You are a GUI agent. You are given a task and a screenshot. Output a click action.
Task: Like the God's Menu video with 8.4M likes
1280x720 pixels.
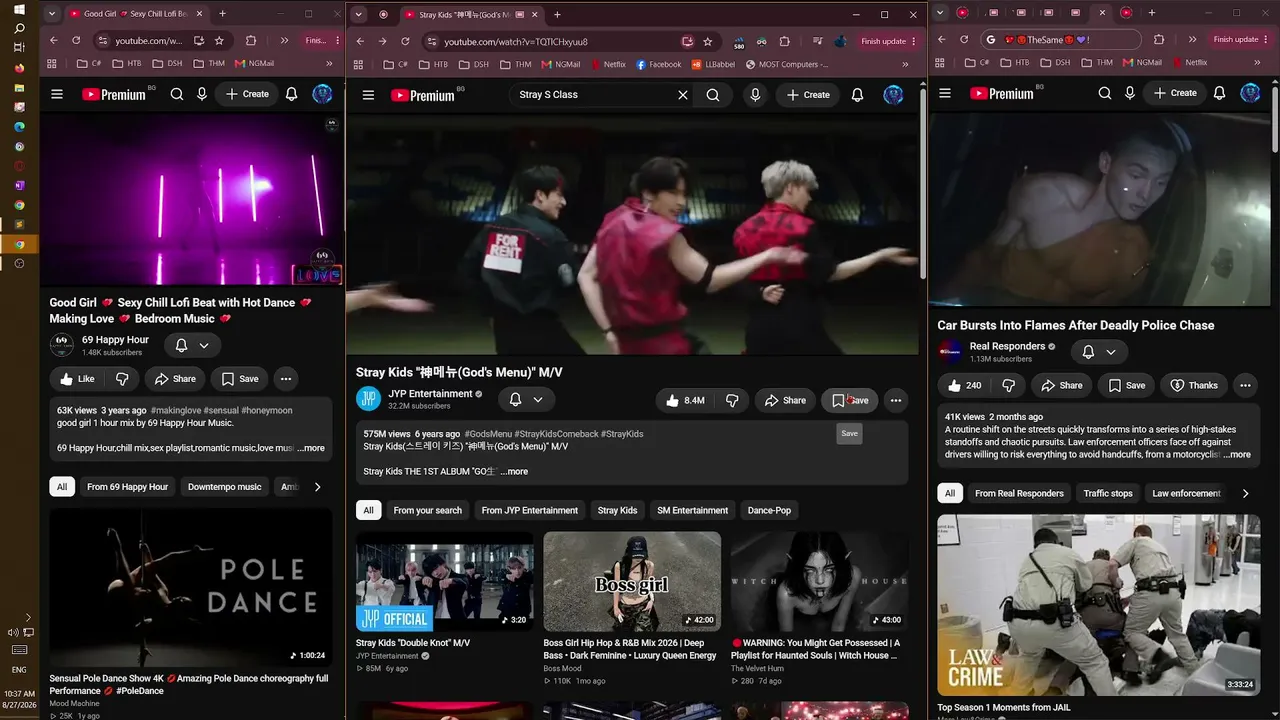click(685, 400)
